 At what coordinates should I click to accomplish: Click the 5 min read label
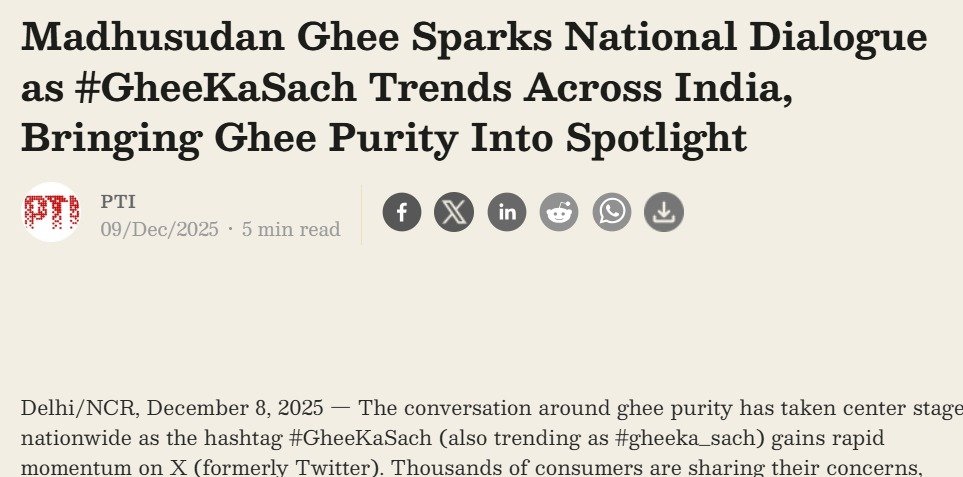(290, 229)
